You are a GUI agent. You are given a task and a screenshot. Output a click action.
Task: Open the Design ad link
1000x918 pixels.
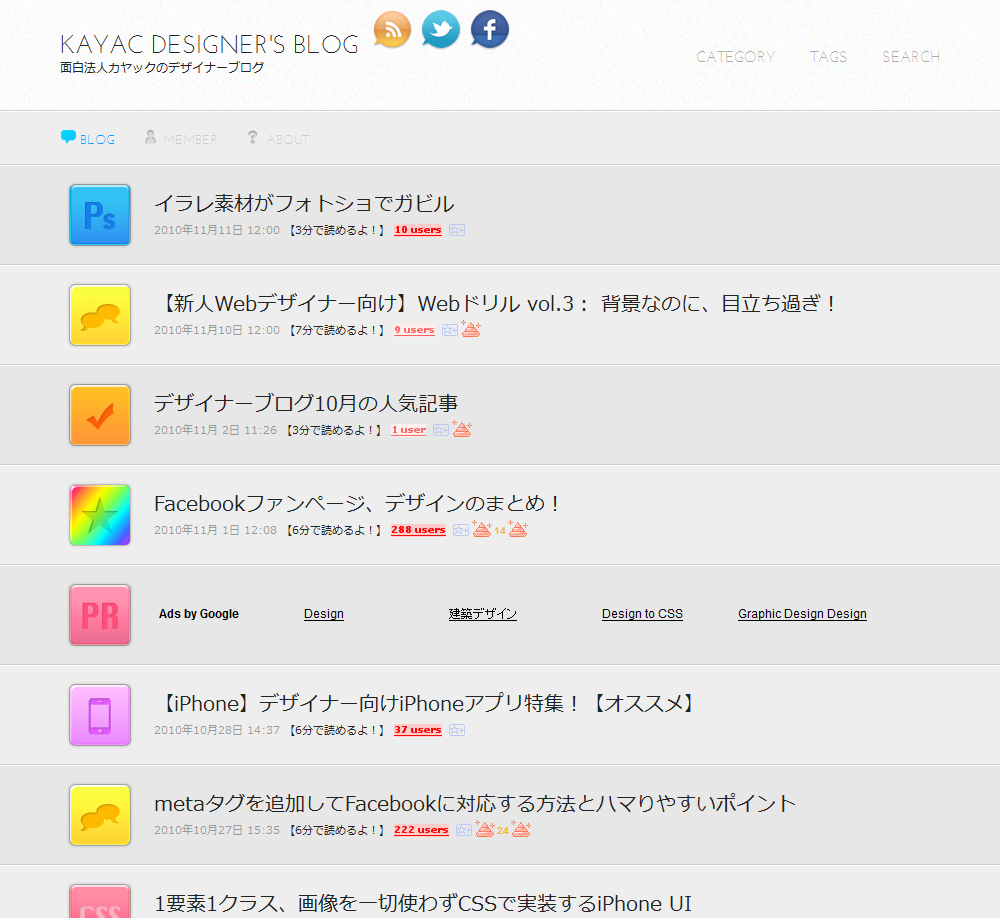click(323, 614)
